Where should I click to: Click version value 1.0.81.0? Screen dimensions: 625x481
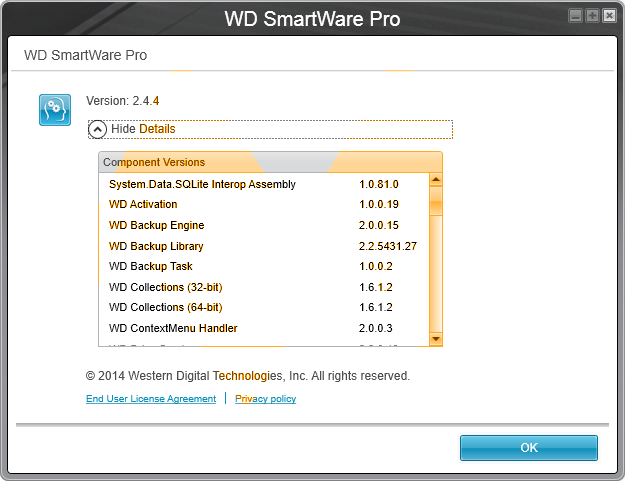(379, 184)
